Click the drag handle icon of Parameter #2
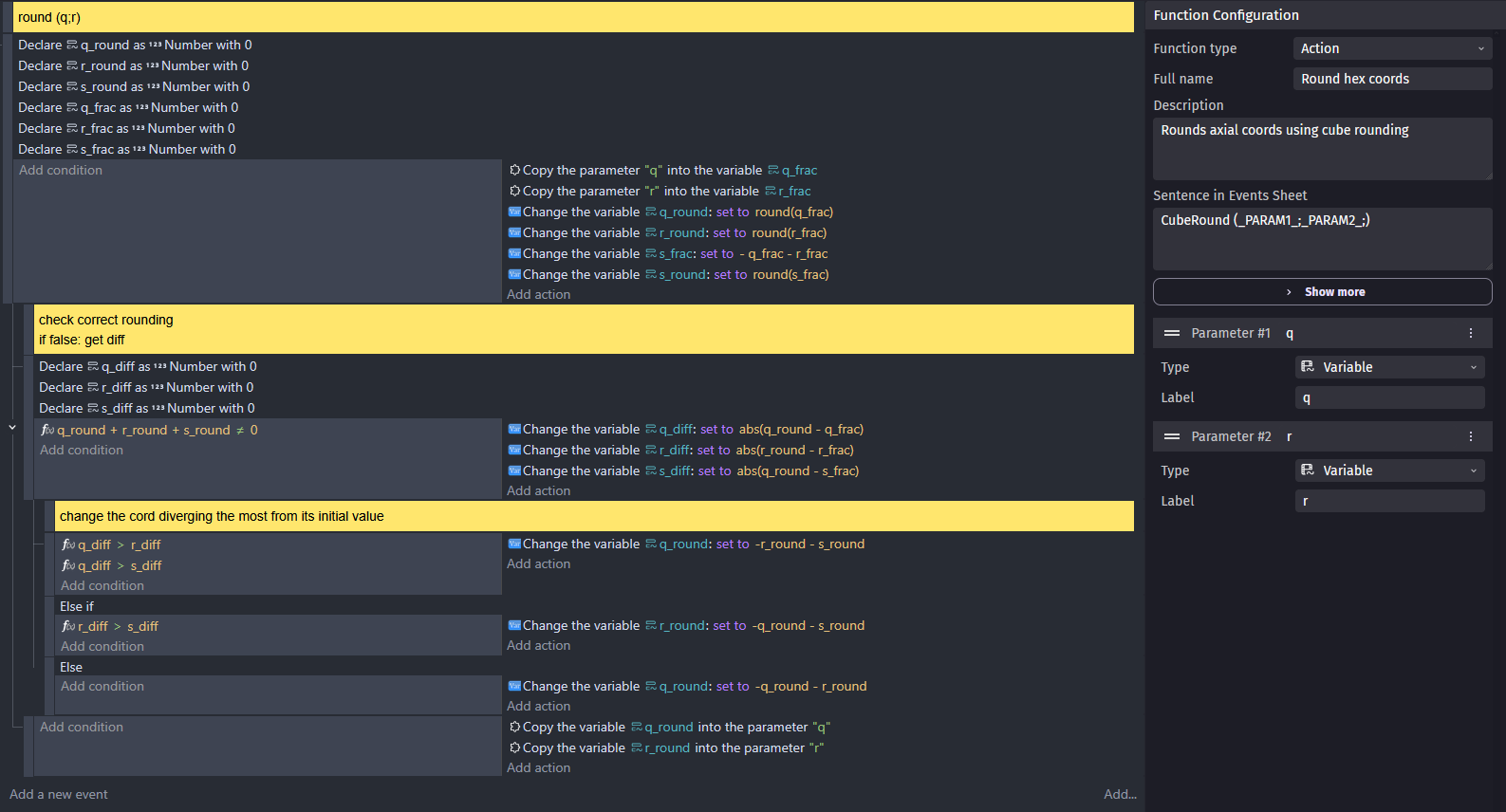This screenshot has width=1506, height=812. (x=1171, y=436)
